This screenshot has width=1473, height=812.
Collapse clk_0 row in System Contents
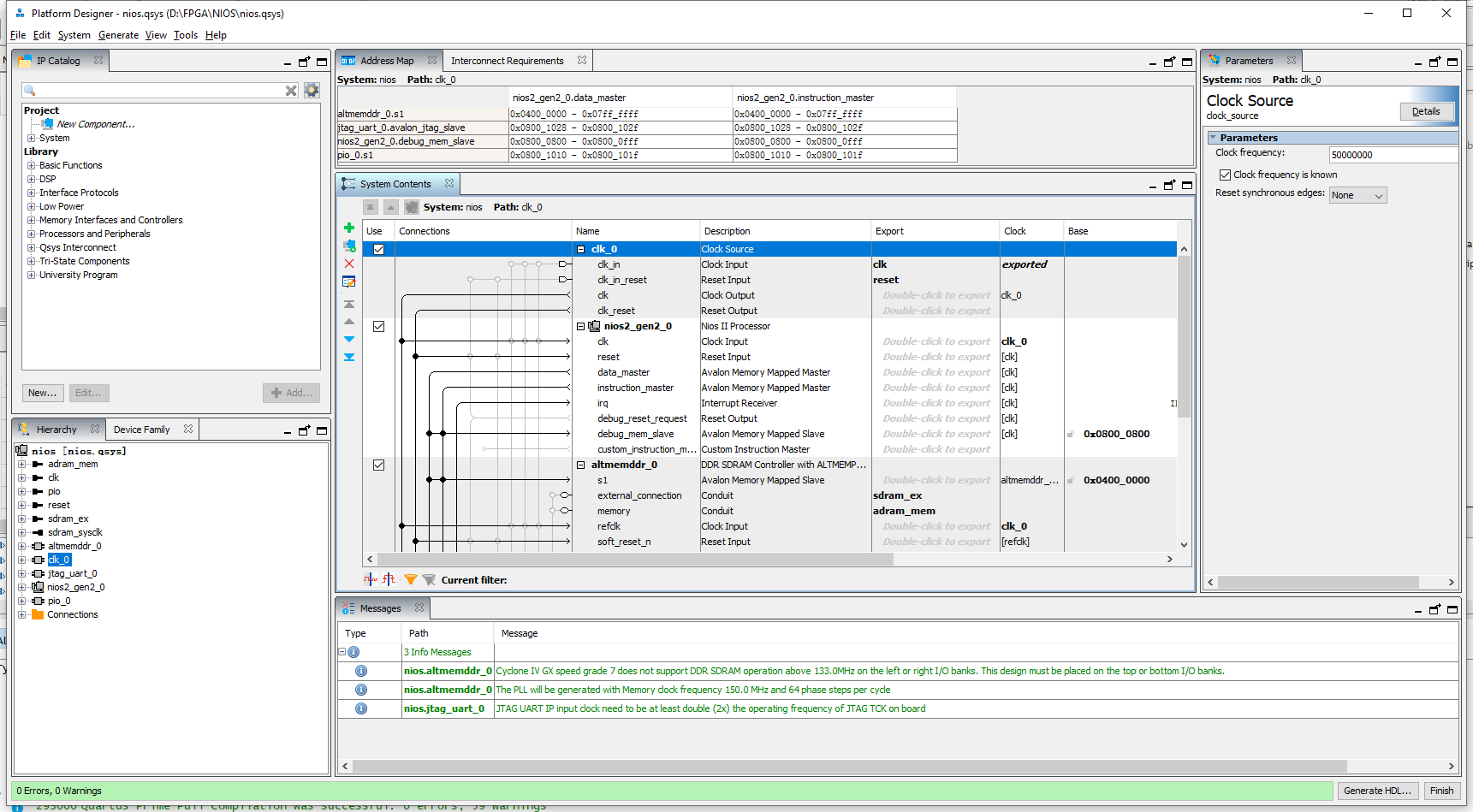[x=580, y=249]
